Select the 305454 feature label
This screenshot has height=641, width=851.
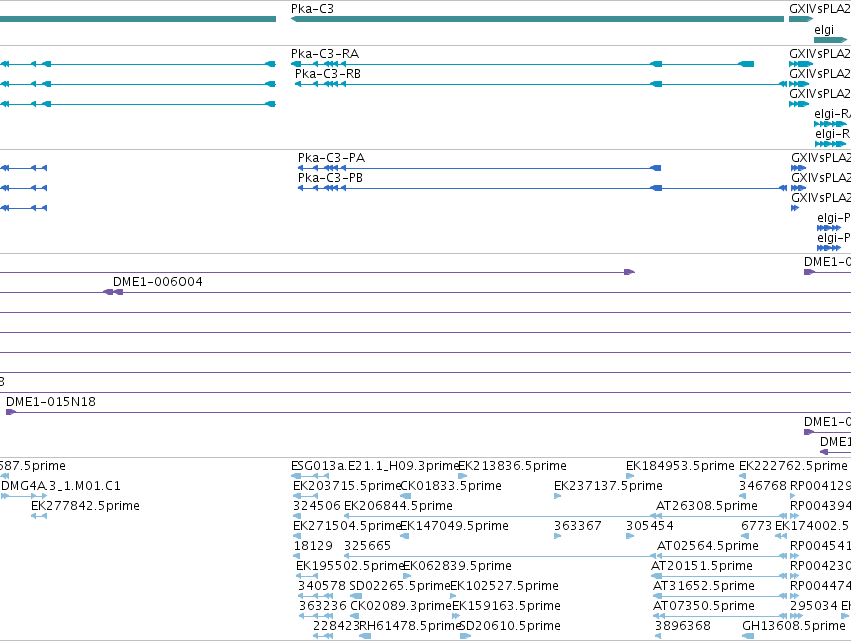click(x=650, y=526)
